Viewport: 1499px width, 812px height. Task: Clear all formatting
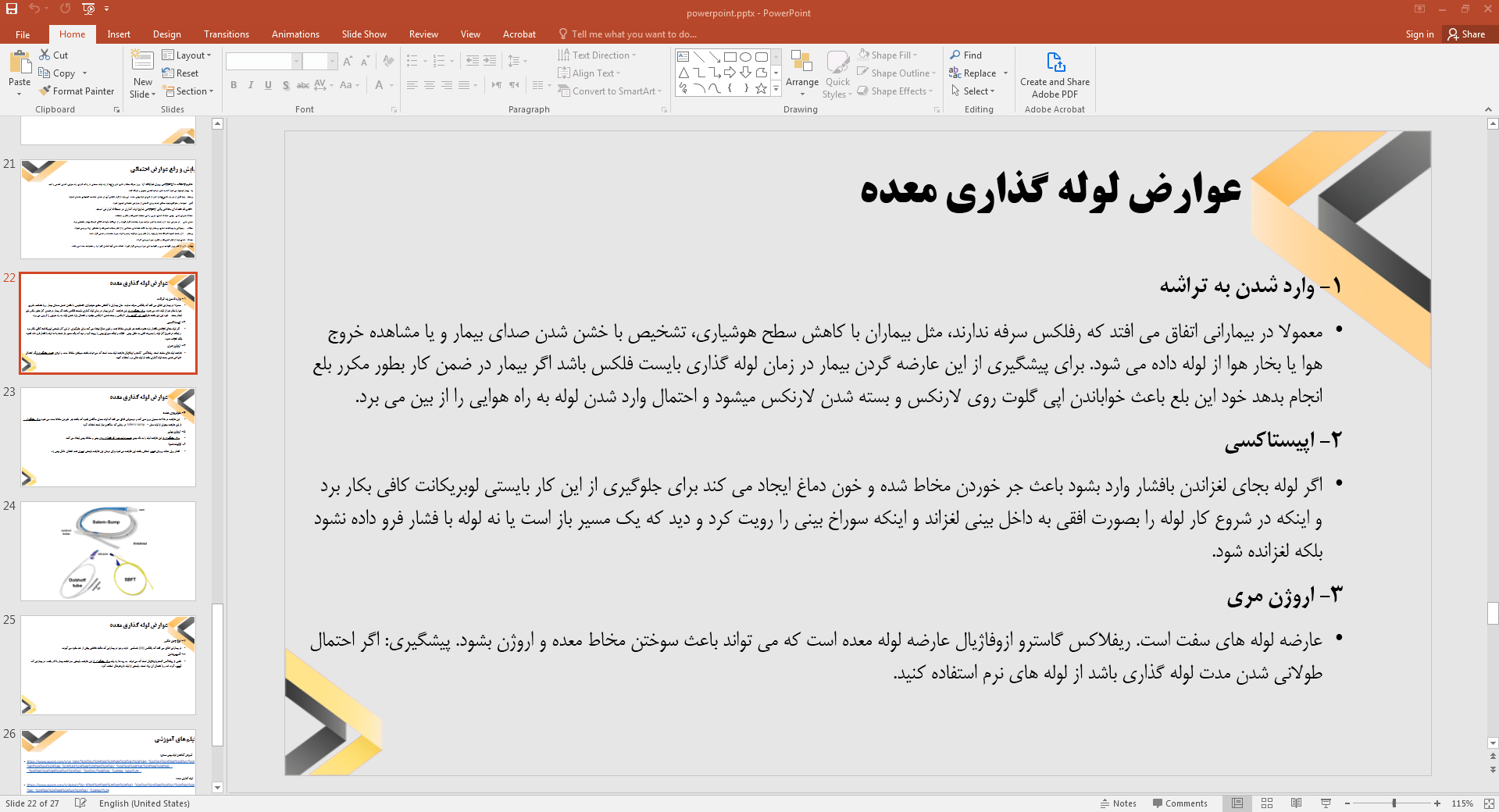pos(388,61)
